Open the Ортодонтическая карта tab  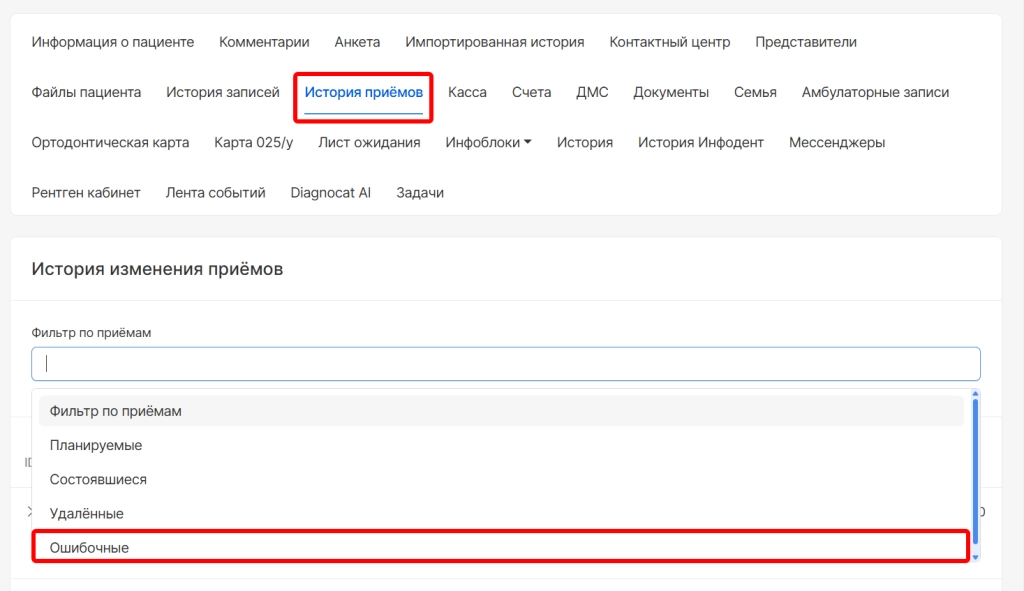click(x=110, y=142)
